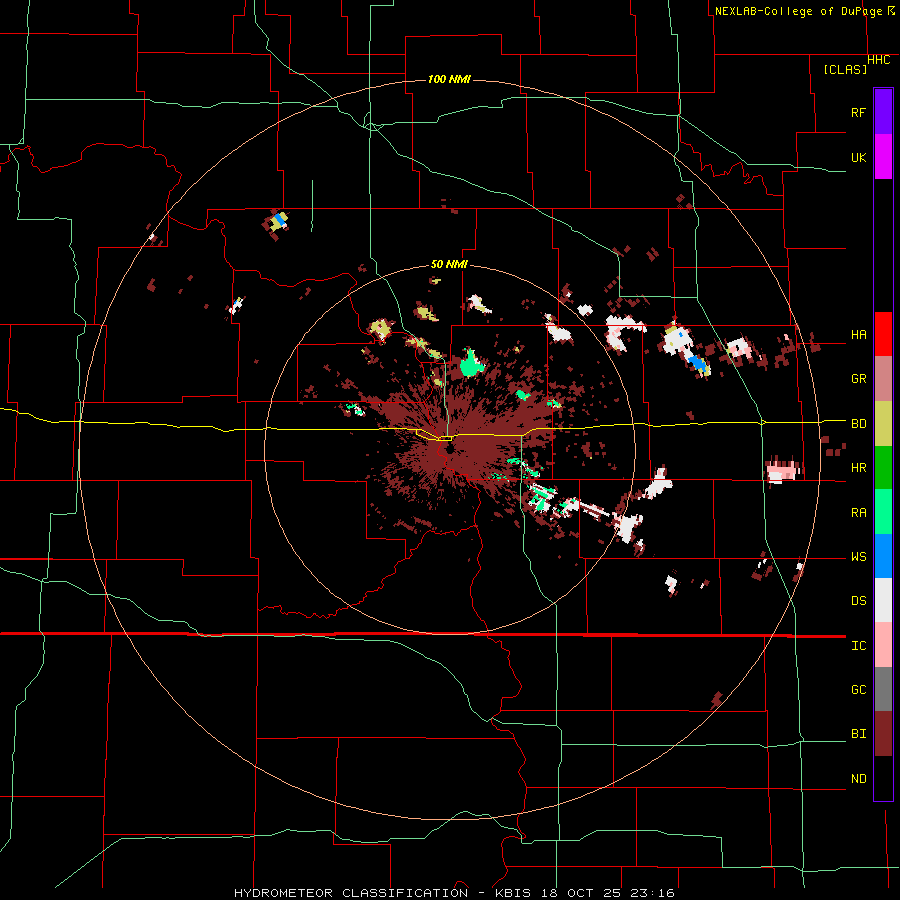Viewport: 900px width, 900px height.
Task: Click the HR dark green legend swatch
Action: click(883, 468)
